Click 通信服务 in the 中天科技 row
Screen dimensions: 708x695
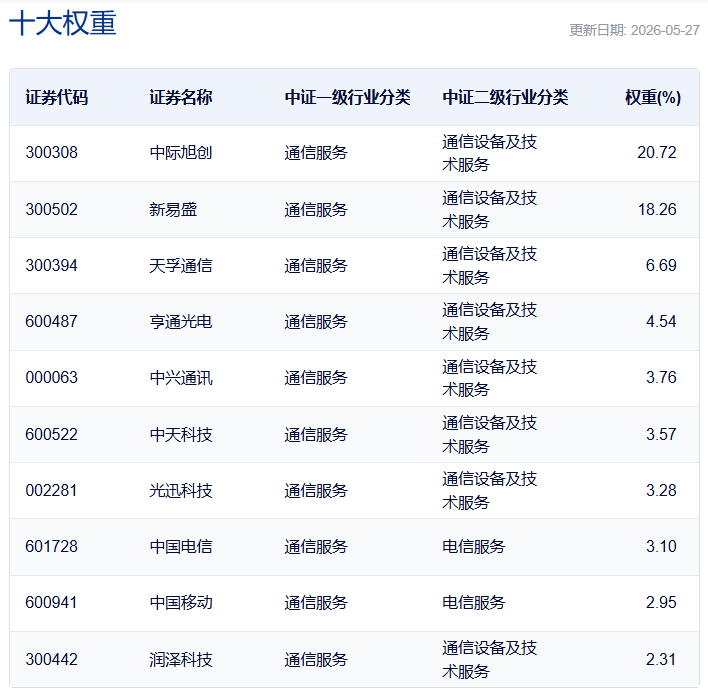click(316, 434)
